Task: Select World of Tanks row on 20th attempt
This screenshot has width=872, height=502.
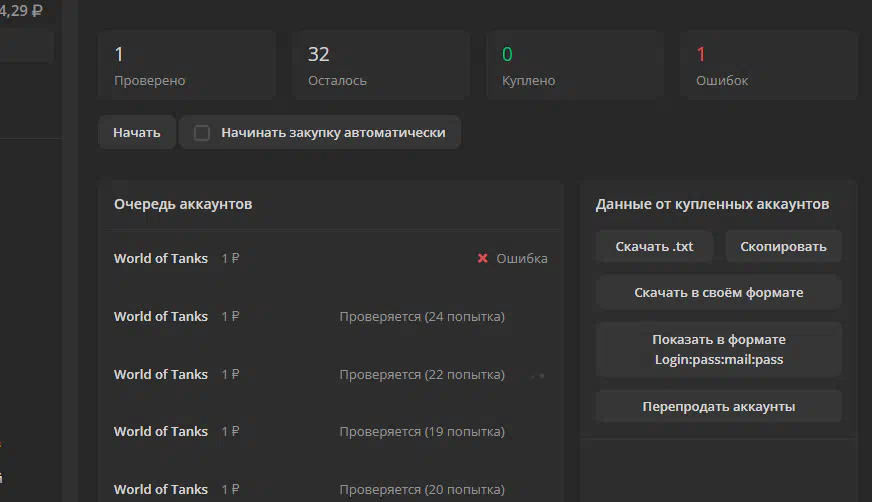Action: point(331,489)
